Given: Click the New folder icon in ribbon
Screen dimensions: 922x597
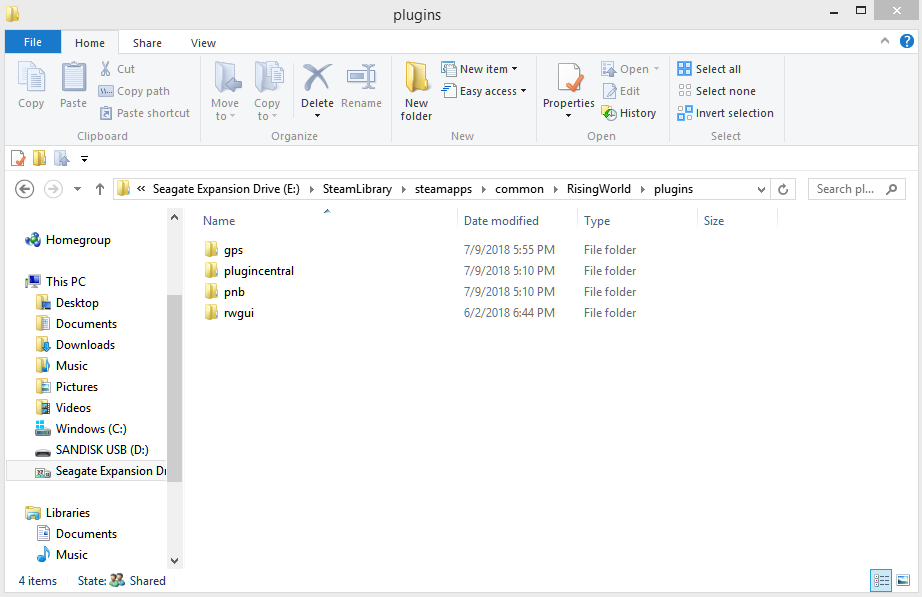Looking at the screenshot, I should point(416,90).
